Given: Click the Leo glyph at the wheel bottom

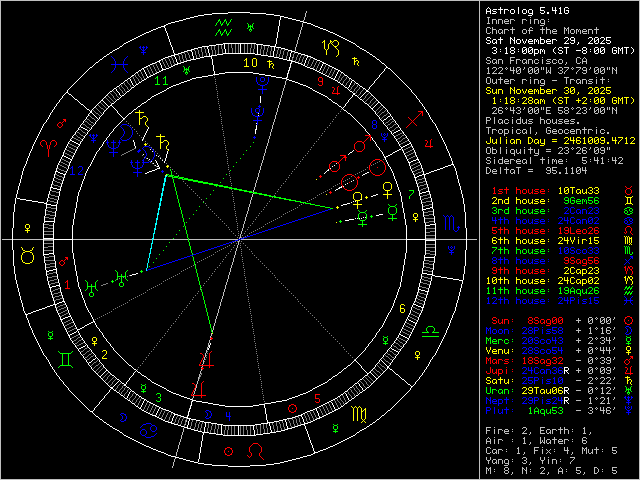Looking at the screenshot, I should (x=258, y=451).
